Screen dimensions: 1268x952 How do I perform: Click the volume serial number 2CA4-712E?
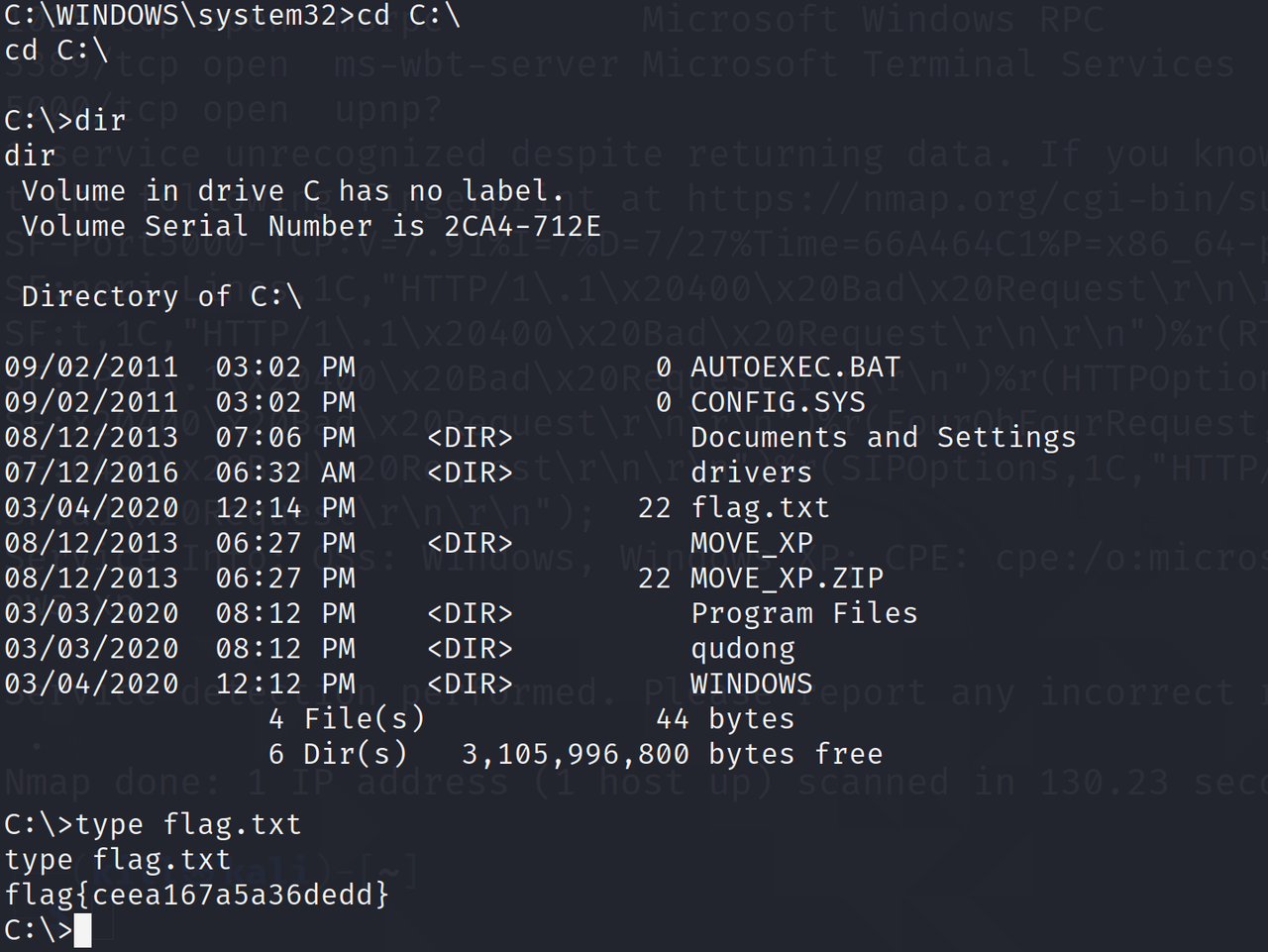click(522, 227)
